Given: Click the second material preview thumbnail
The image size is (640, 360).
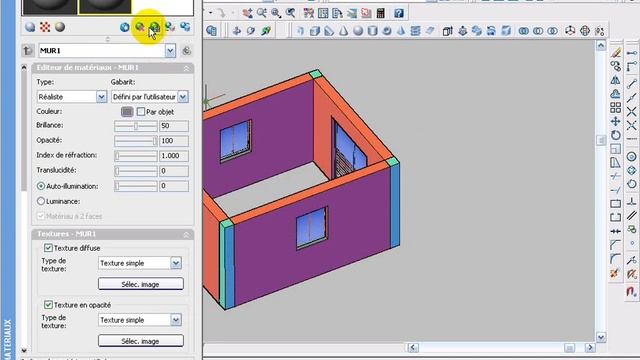Looking at the screenshot, I should pyautogui.click(x=105, y=7).
